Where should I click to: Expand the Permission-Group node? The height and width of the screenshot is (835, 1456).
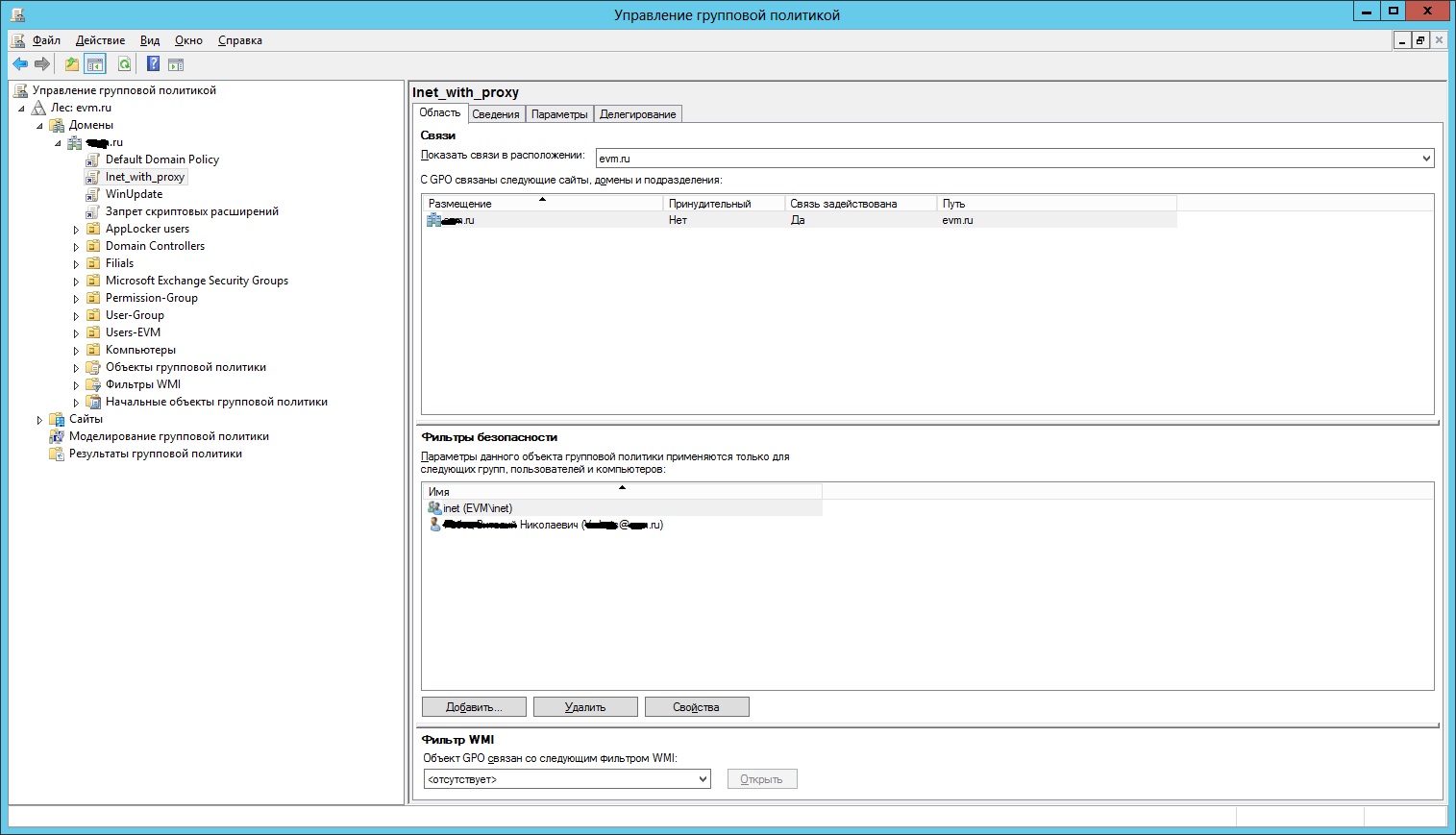tap(76, 299)
